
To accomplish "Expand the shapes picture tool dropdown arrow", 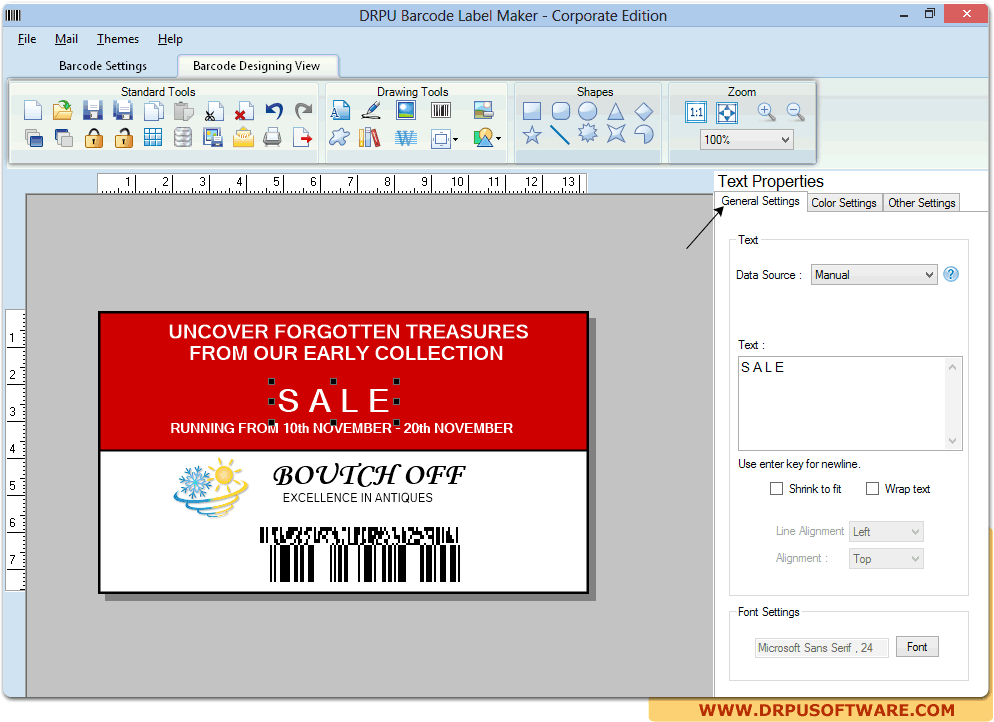I will pos(498,139).
